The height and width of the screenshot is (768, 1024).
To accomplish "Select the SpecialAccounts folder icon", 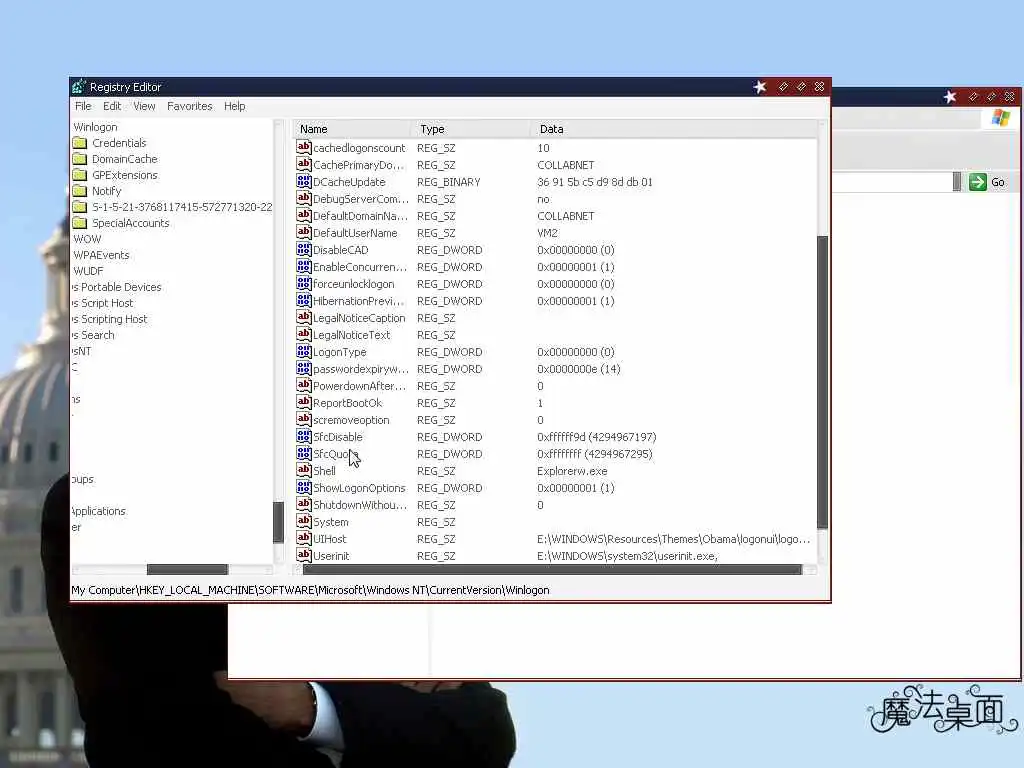I will 80,223.
